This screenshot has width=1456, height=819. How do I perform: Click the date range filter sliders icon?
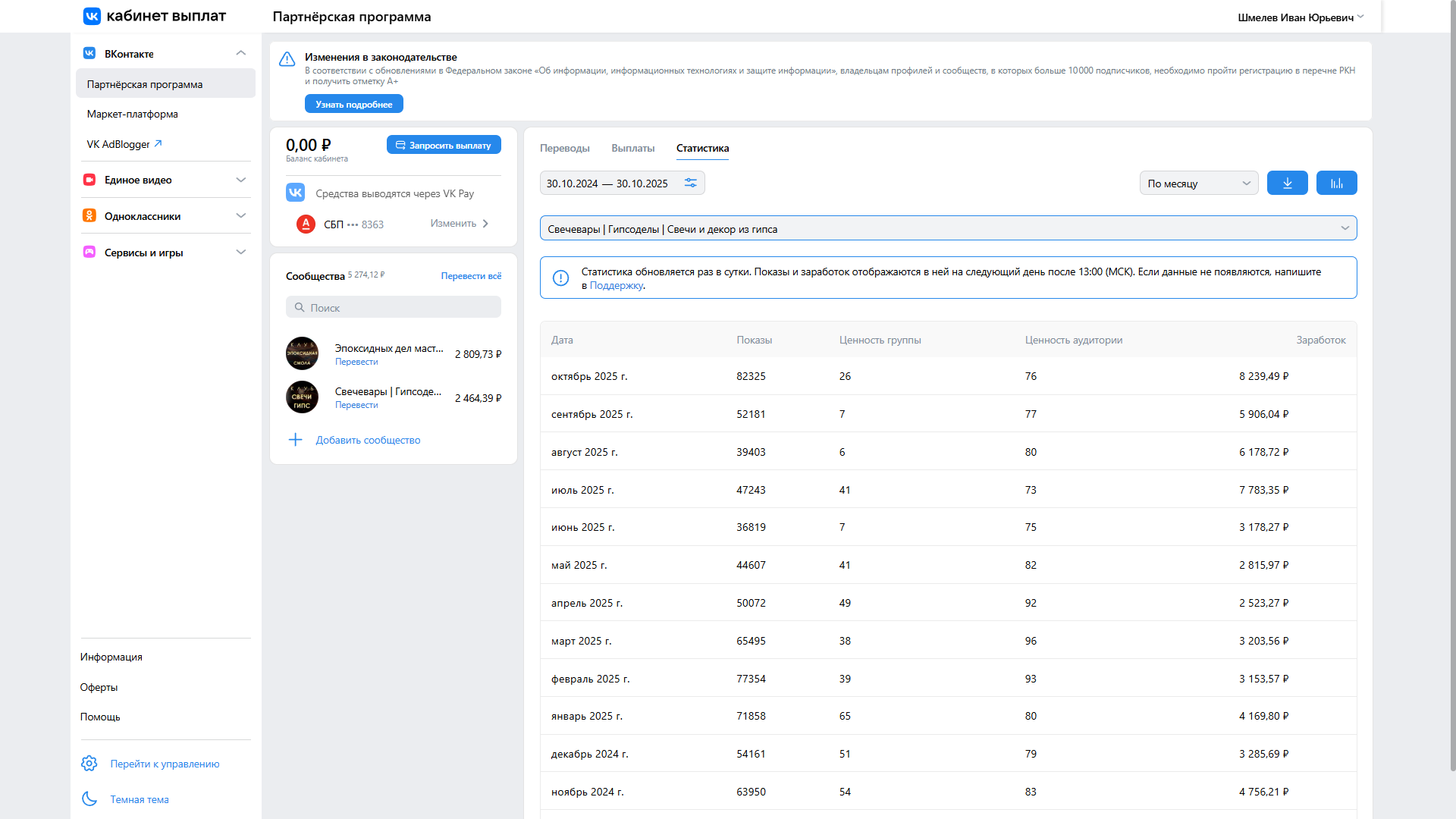tap(690, 183)
